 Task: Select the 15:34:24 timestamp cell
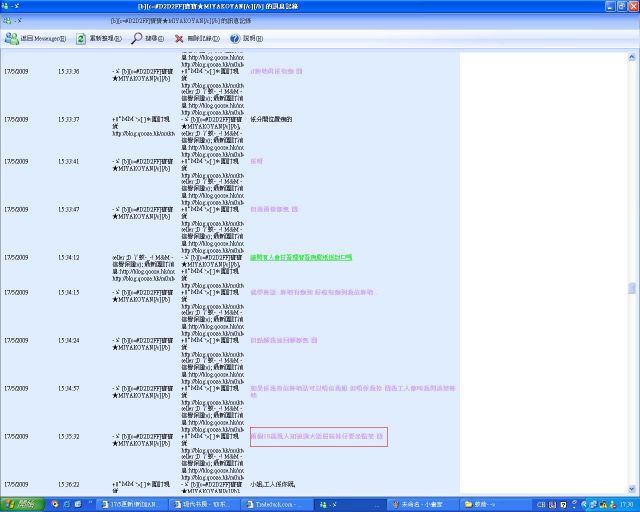pyautogui.click(x=68, y=340)
